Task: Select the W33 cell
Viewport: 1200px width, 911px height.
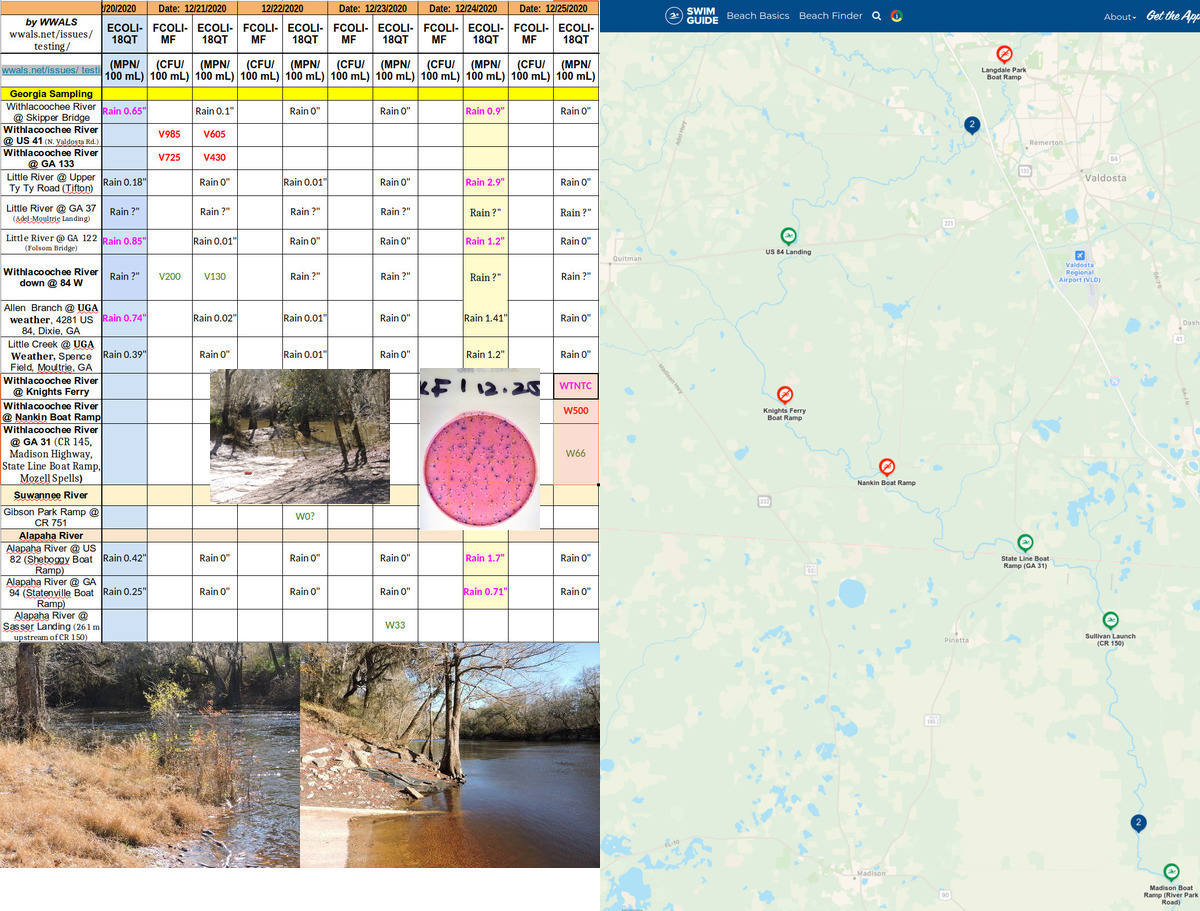Action: pyautogui.click(x=395, y=625)
